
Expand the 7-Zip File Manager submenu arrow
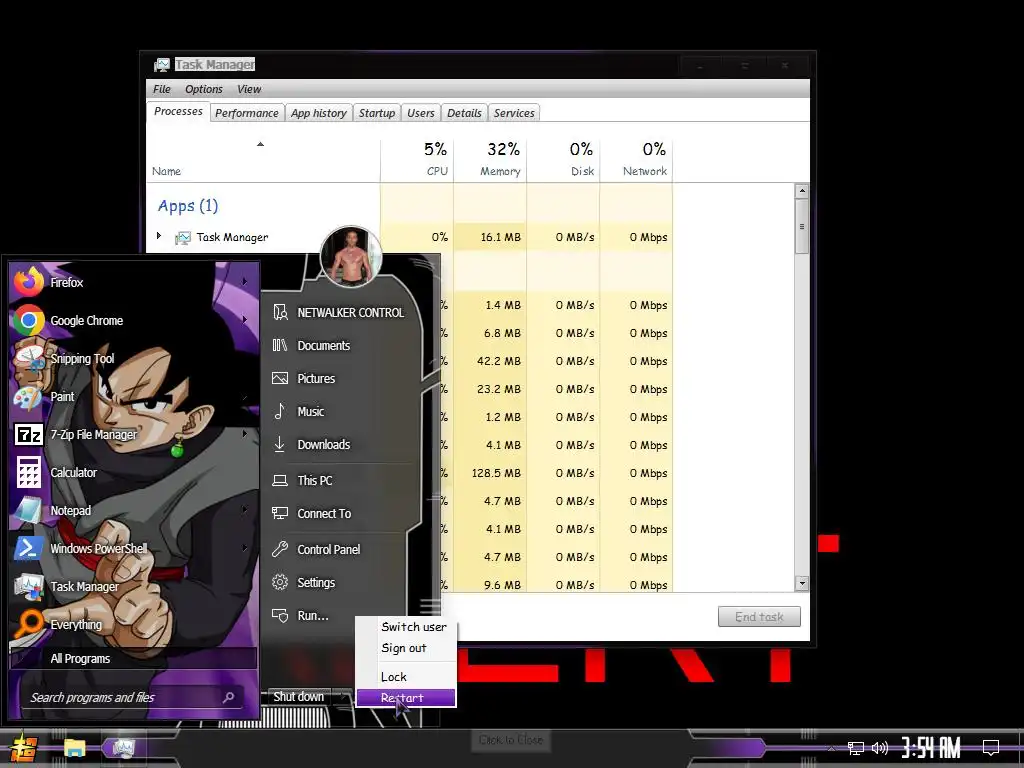pos(245,434)
